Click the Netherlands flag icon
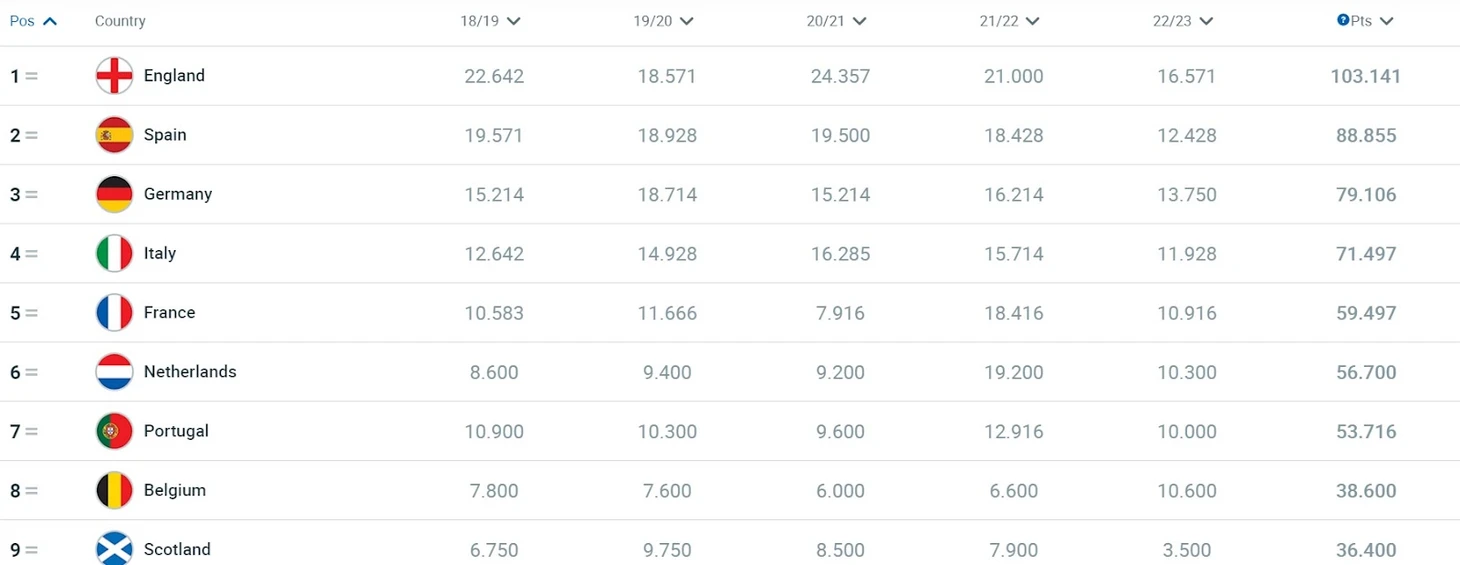1460x565 pixels. [x=114, y=372]
